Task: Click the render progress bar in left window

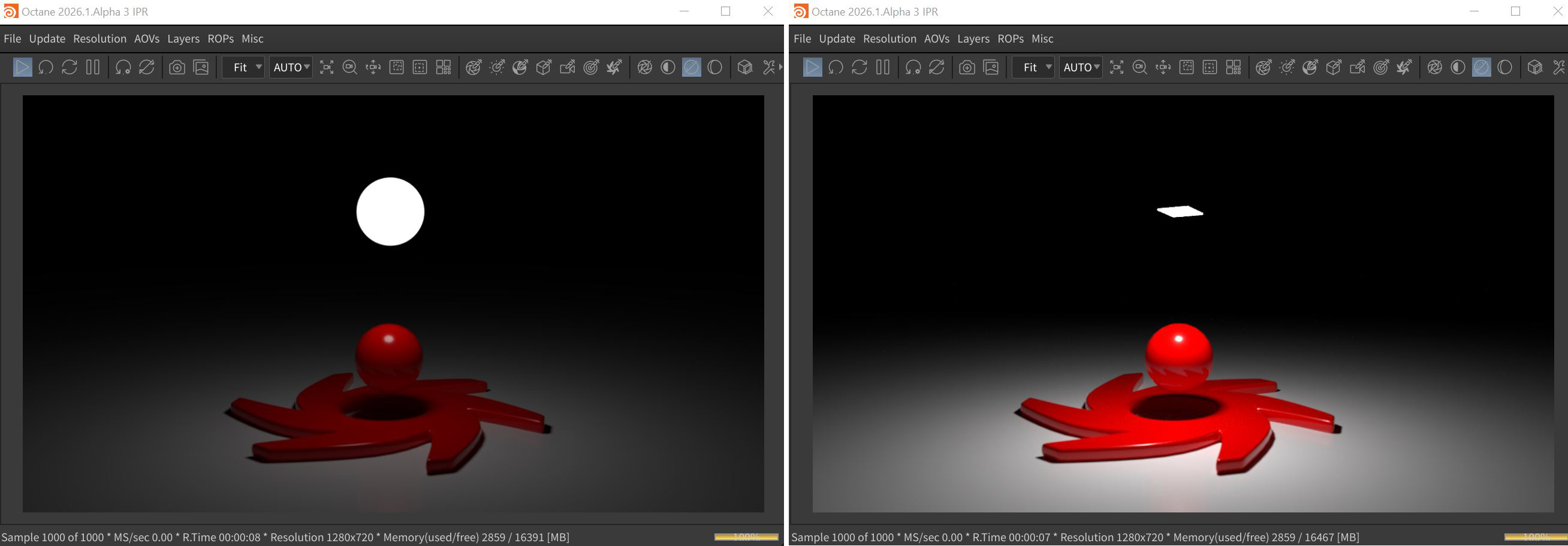Action: click(x=746, y=537)
